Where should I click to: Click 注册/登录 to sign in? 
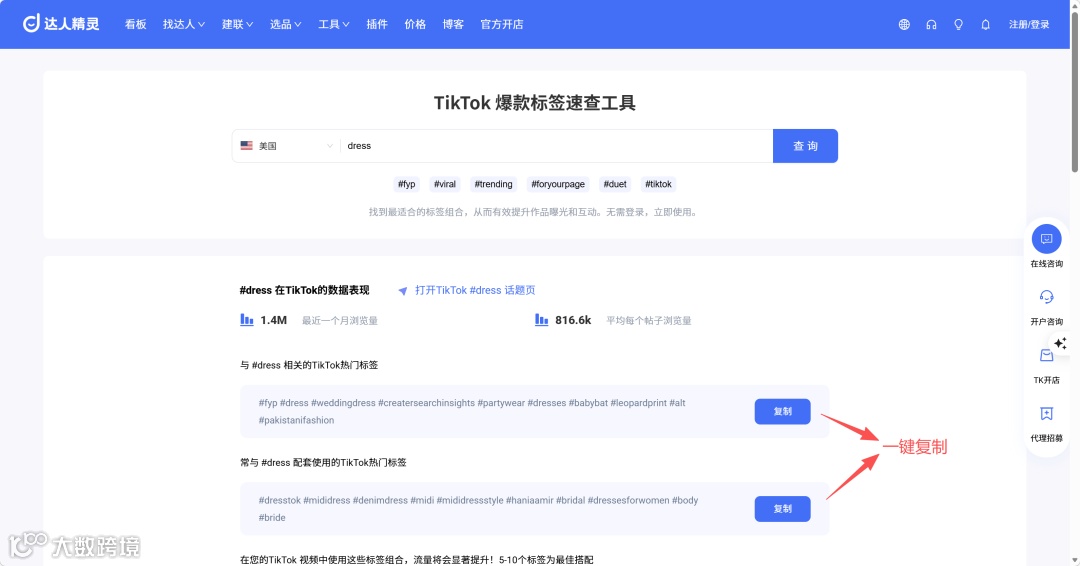pyautogui.click(x=1029, y=25)
